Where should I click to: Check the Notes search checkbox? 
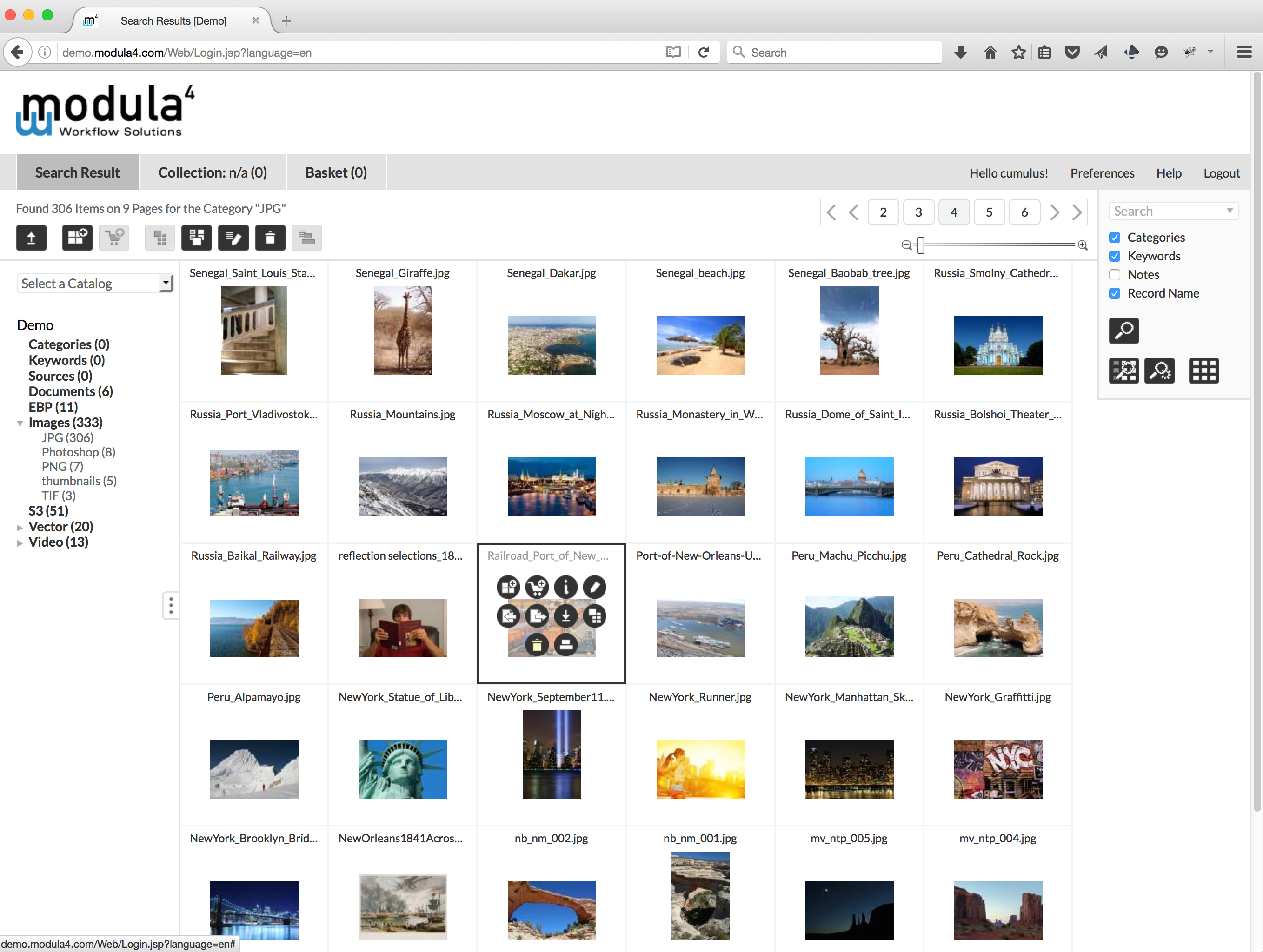click(x=1115, y=275)
